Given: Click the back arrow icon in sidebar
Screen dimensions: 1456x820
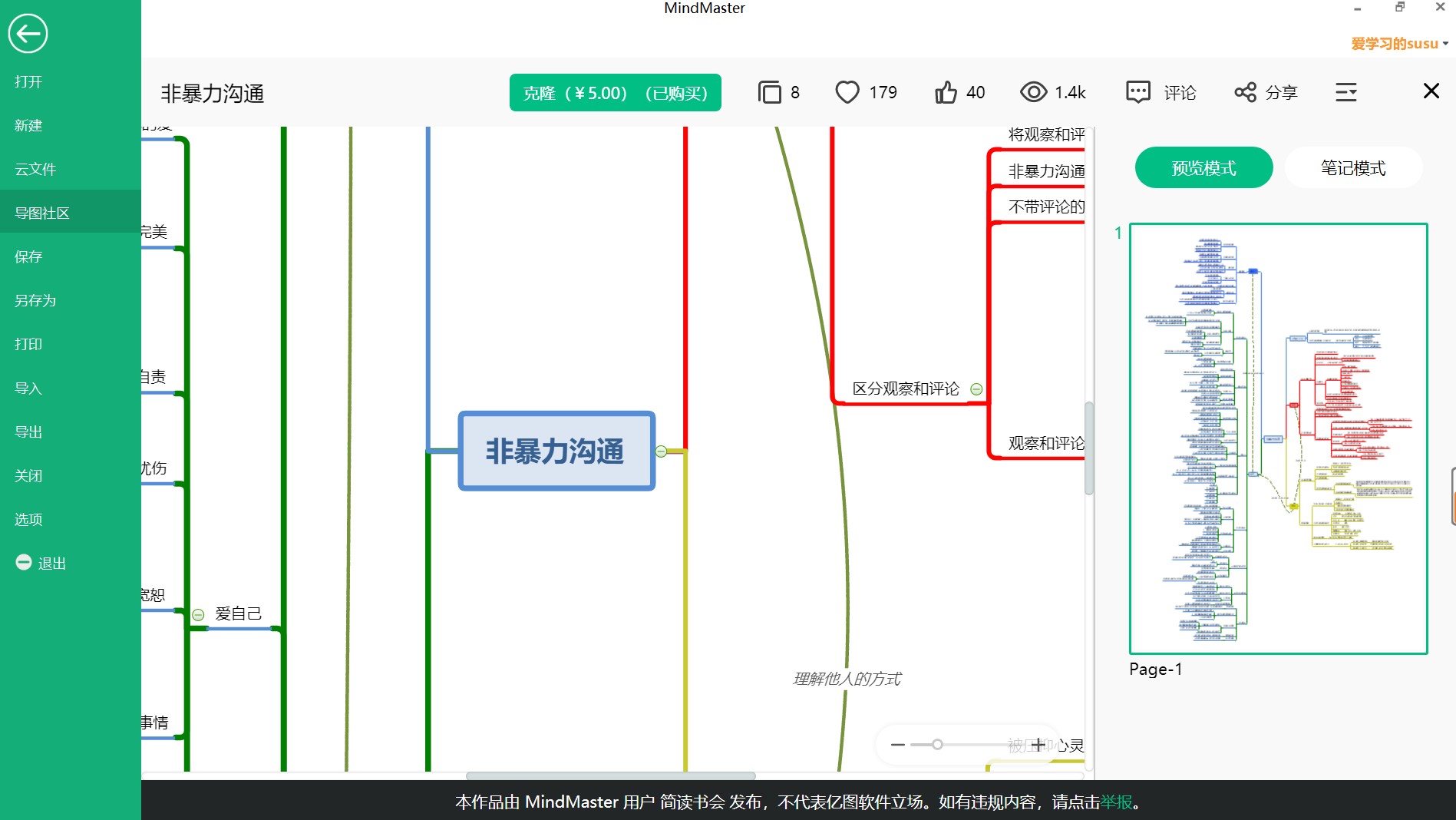Looking at the screenshot, I should (28, 34).
